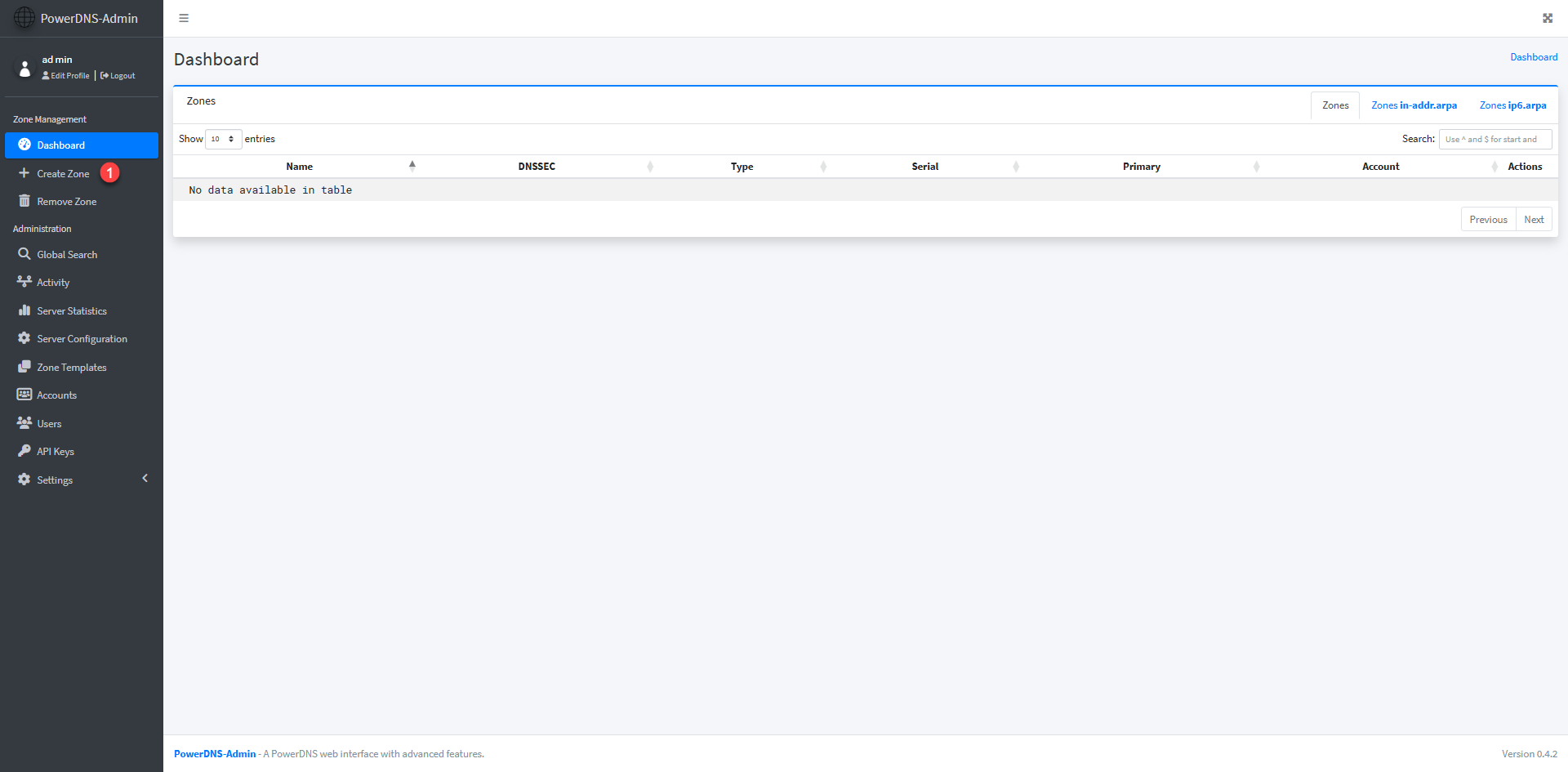This screenshot has width=1568, height=772.
Task: Click the Users group icon
Action: click(24, 423)
